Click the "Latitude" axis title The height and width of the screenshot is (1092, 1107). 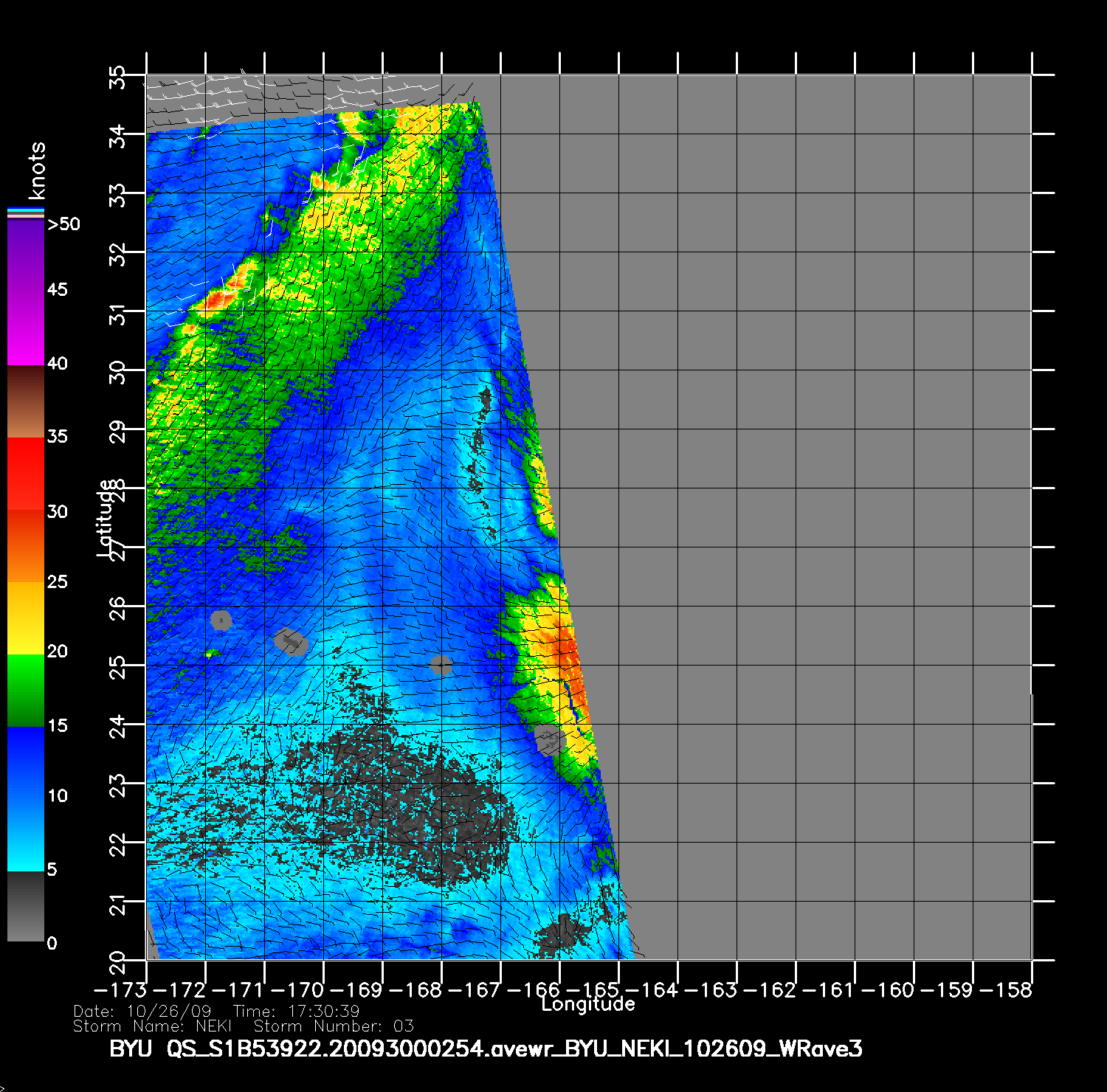pyautogui.click(x=106, y=517)
